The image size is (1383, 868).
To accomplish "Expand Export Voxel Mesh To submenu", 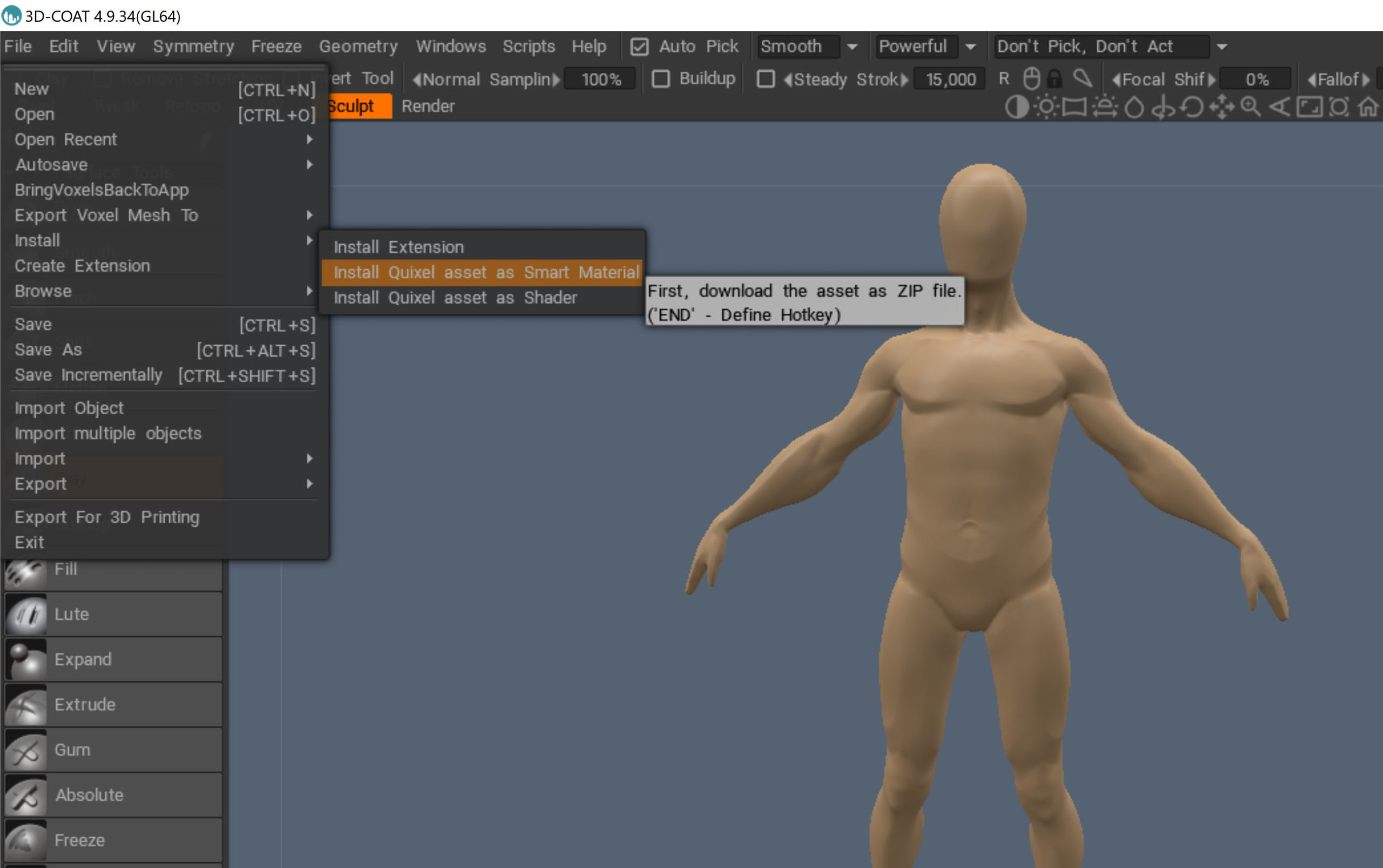I will (165, 216).
